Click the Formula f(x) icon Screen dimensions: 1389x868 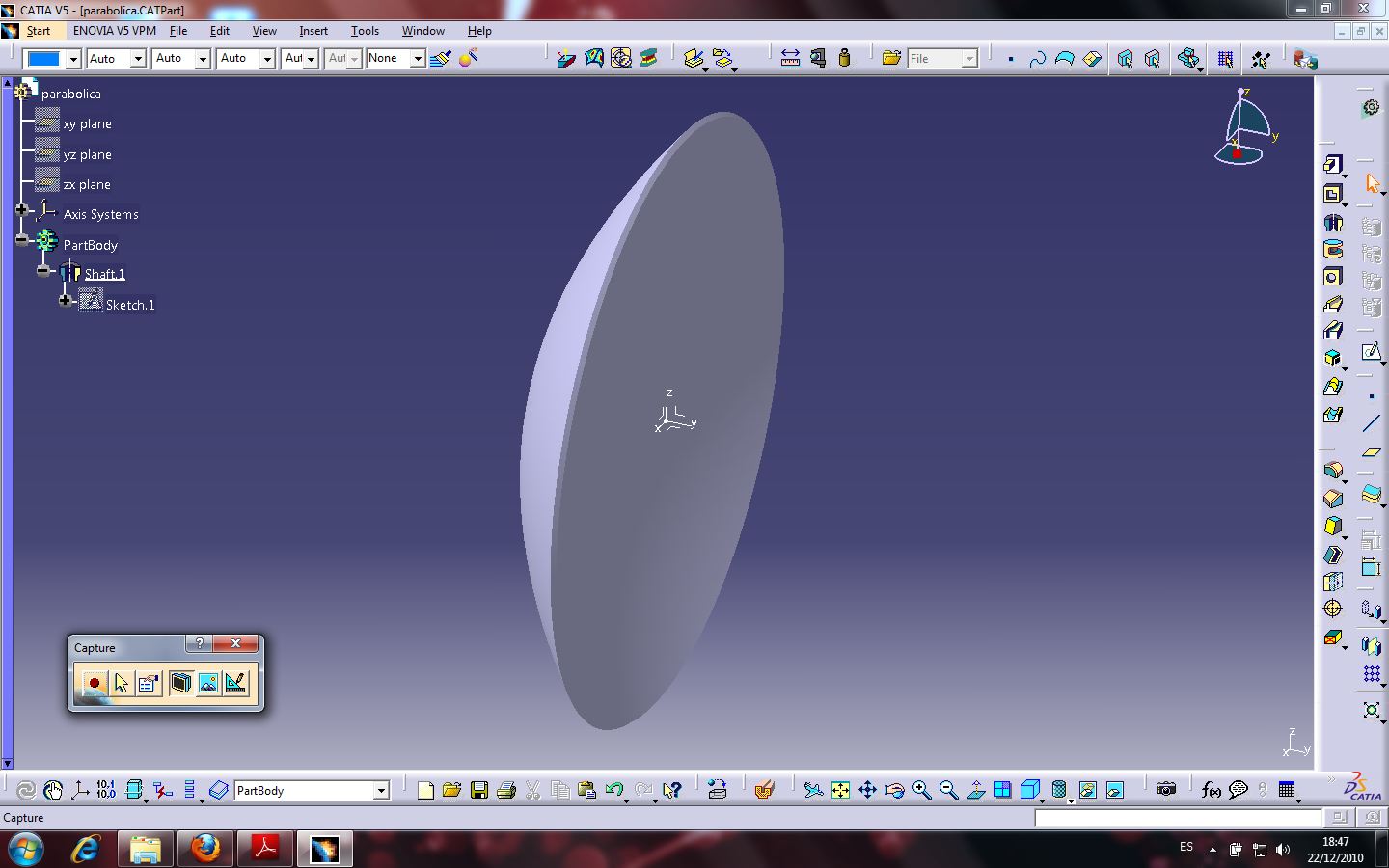pyautogui.click(x=1212, y=790)
